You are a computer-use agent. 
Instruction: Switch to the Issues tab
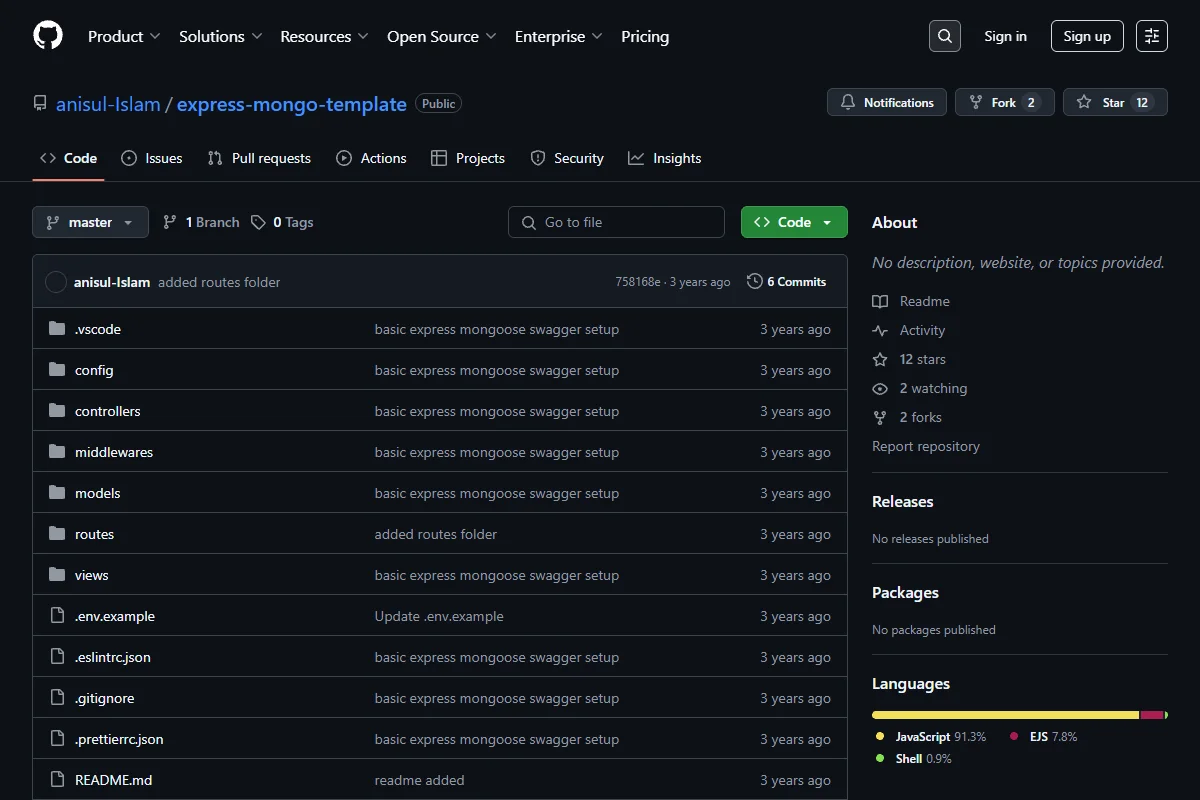tap(152, 158)
